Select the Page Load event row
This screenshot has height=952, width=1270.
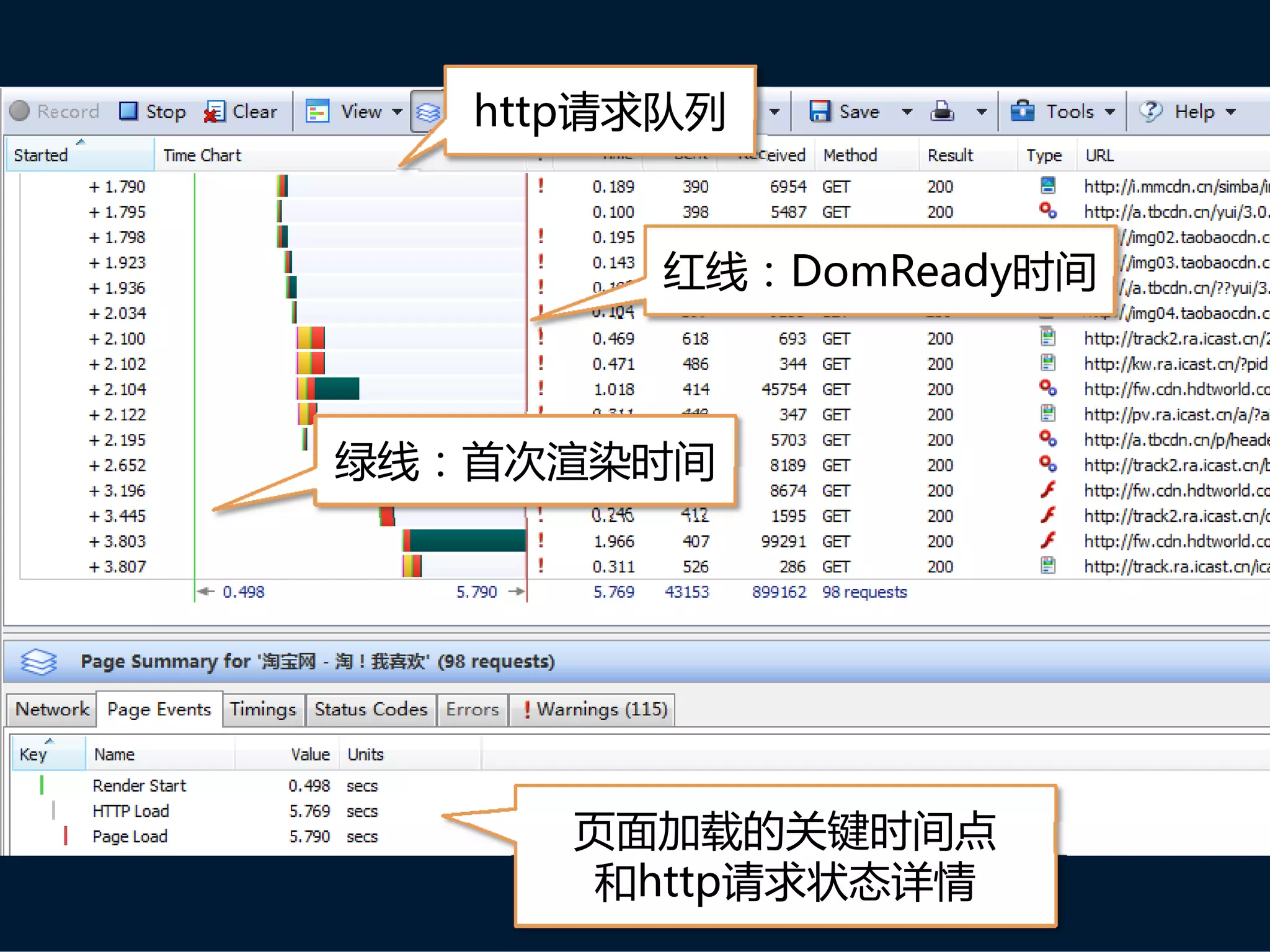click(x=248, y=836)
